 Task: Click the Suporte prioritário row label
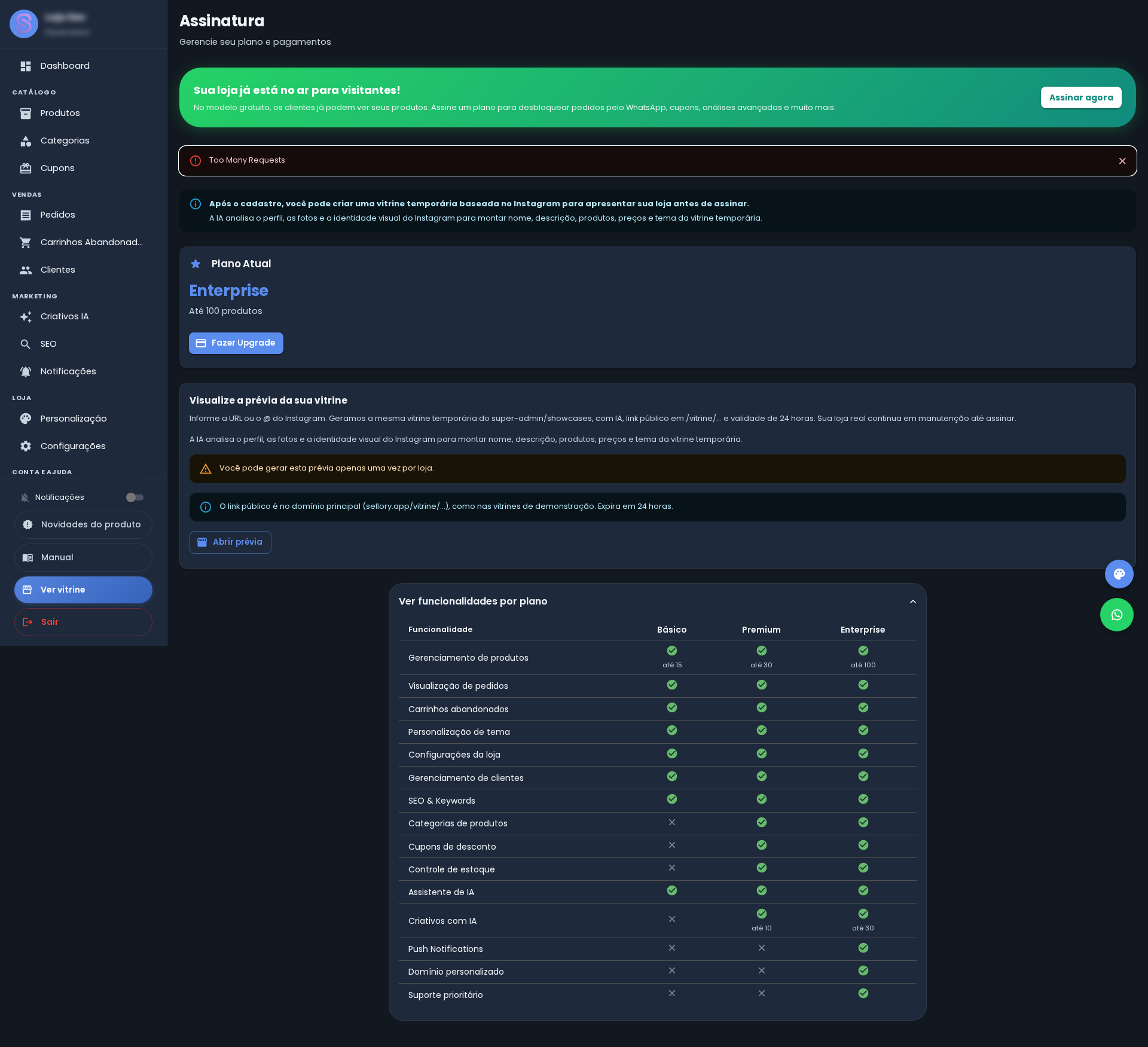click(x=445, y=995)
